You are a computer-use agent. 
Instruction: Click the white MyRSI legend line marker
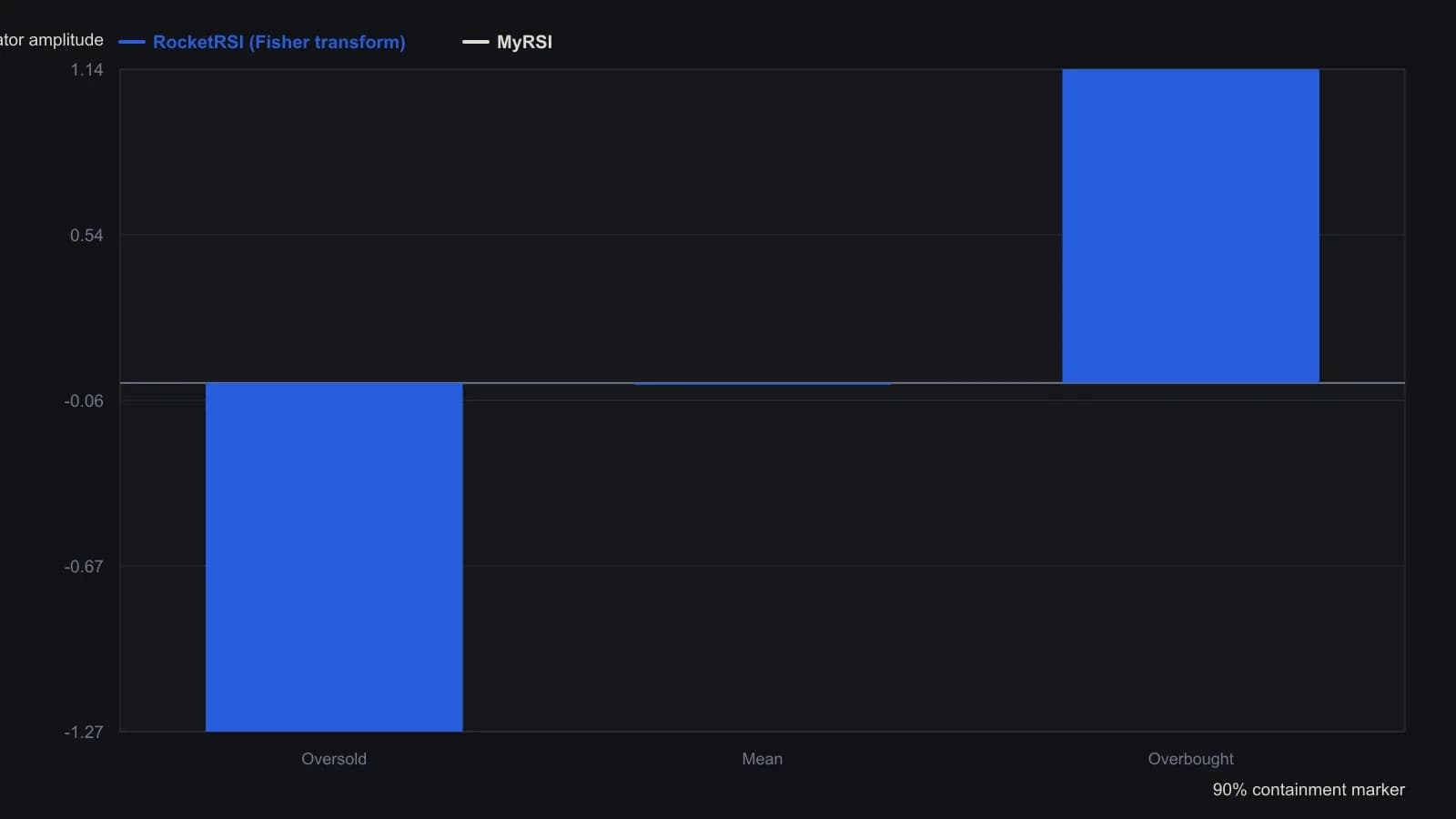(476, 42)
